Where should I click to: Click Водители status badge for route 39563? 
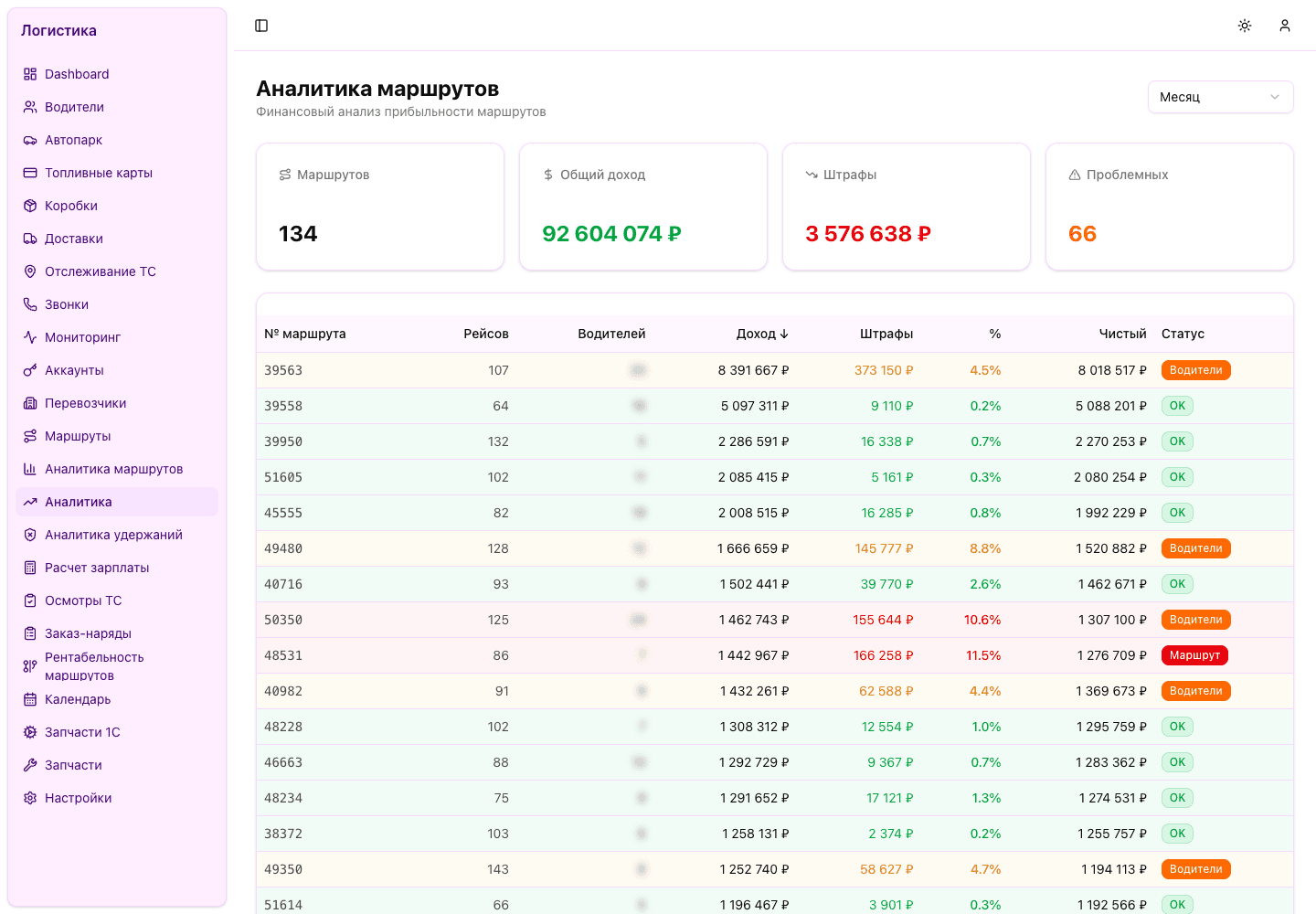click(1196, 370)
